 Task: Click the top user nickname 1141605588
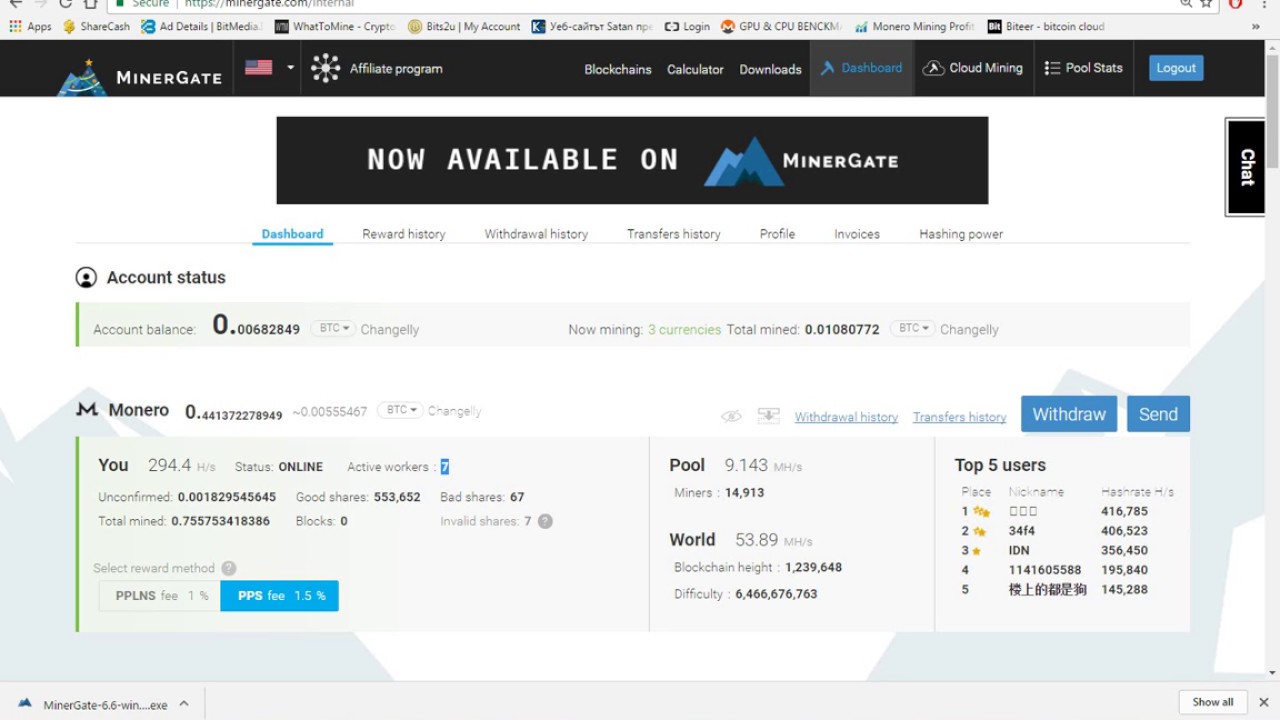[1045, 570]
